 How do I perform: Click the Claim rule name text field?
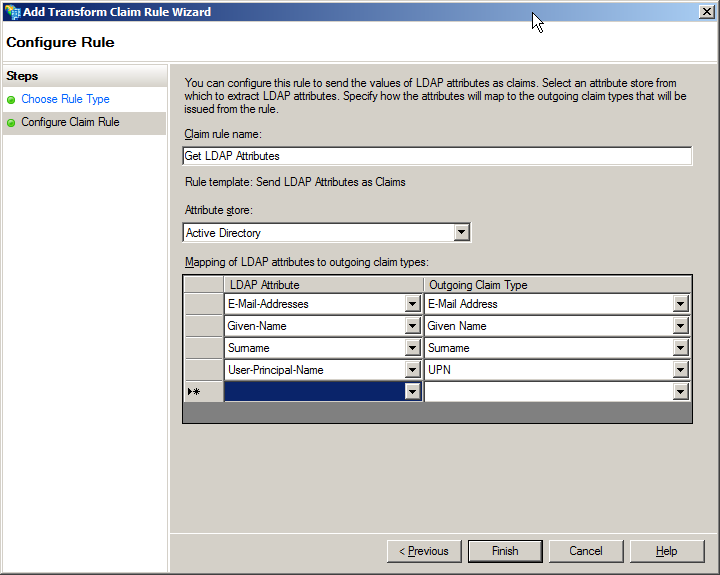pyautogui.click(x=437, y=156)
